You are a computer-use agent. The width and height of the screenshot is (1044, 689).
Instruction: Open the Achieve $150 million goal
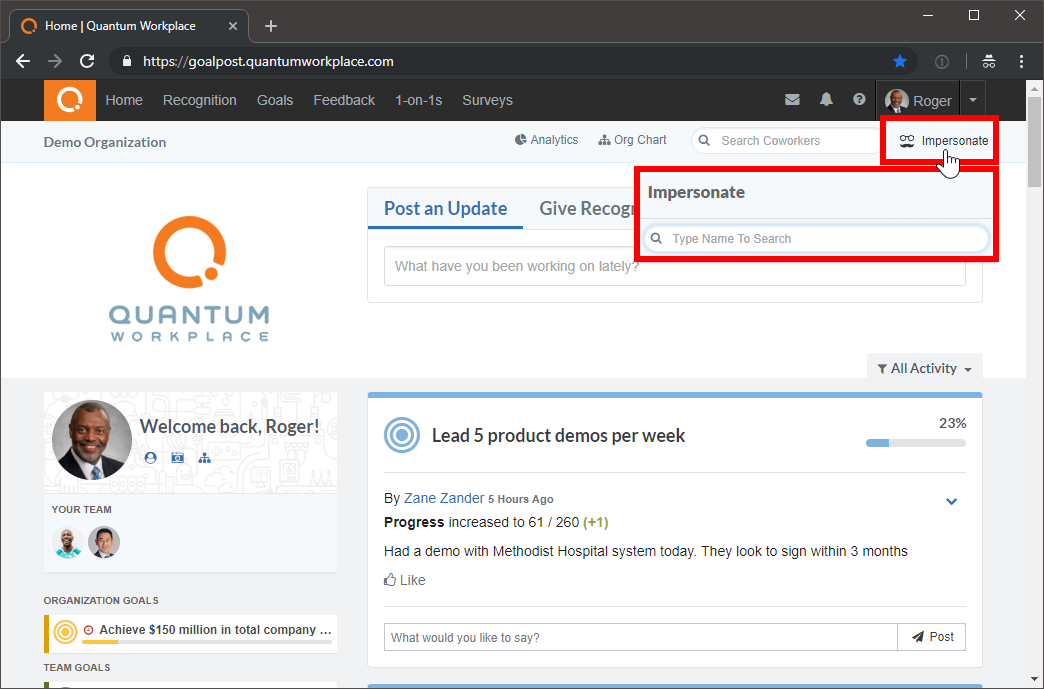click(215, 630)
